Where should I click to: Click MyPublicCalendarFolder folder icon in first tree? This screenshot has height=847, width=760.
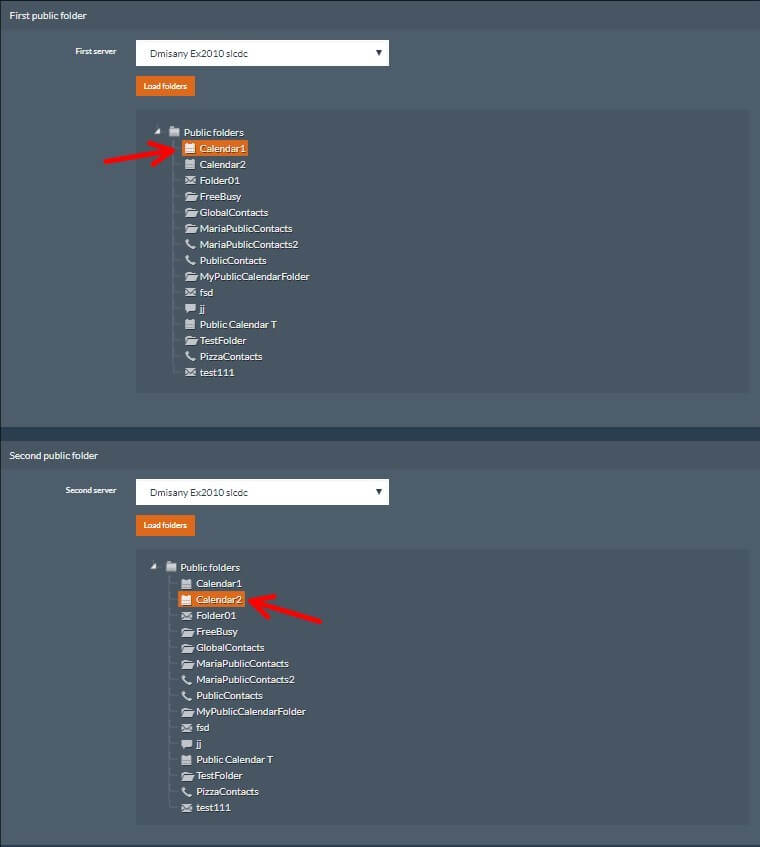click(191, 276)
